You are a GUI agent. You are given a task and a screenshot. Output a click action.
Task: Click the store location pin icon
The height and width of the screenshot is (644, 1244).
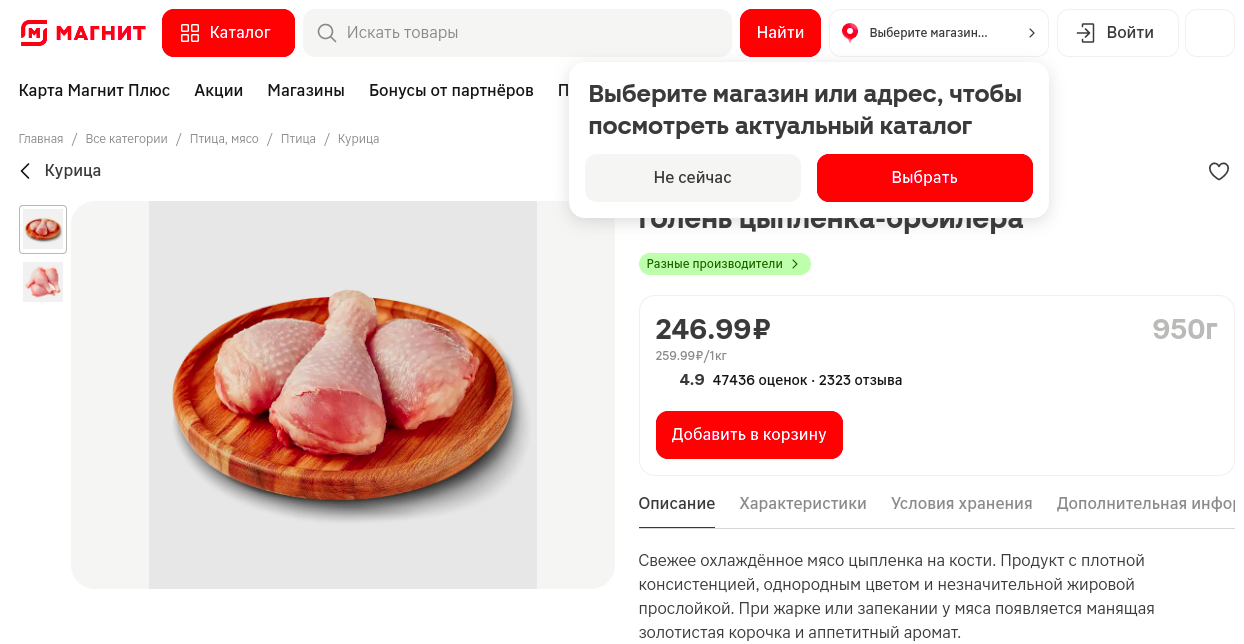[850, 33]
